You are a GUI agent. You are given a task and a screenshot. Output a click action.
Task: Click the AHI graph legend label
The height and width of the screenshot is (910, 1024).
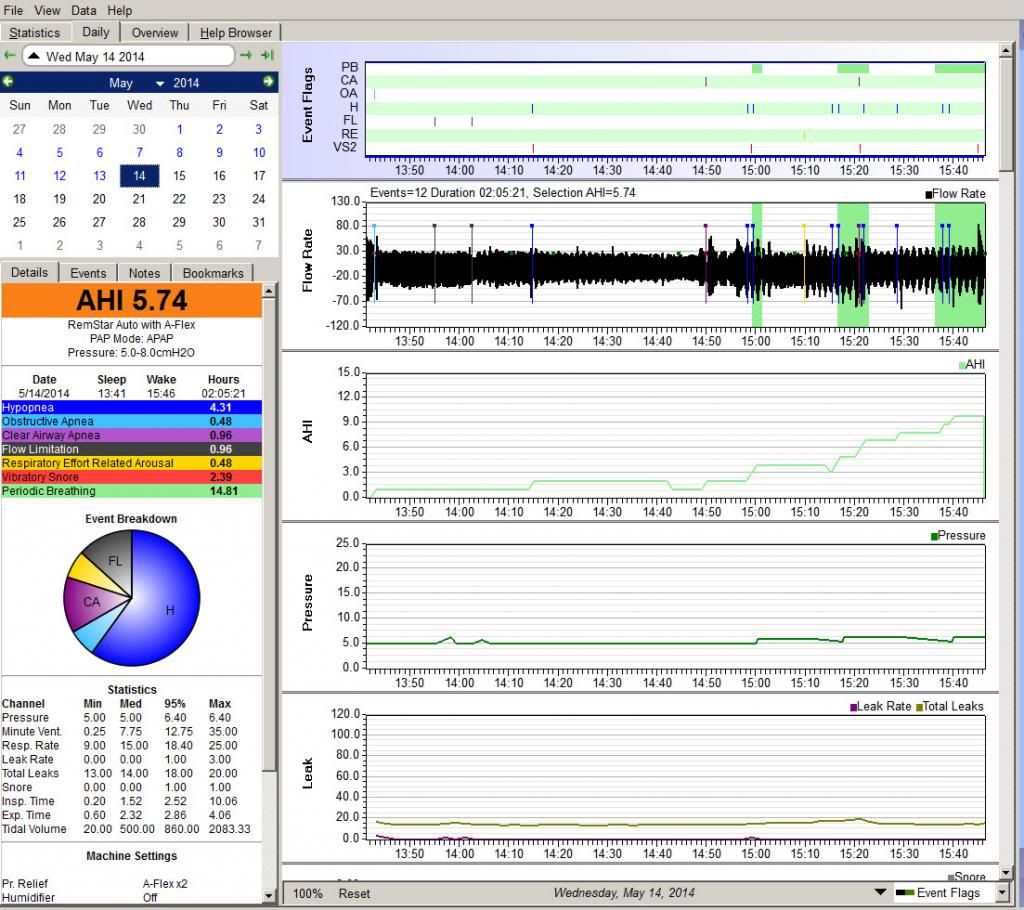click(971, 365)
